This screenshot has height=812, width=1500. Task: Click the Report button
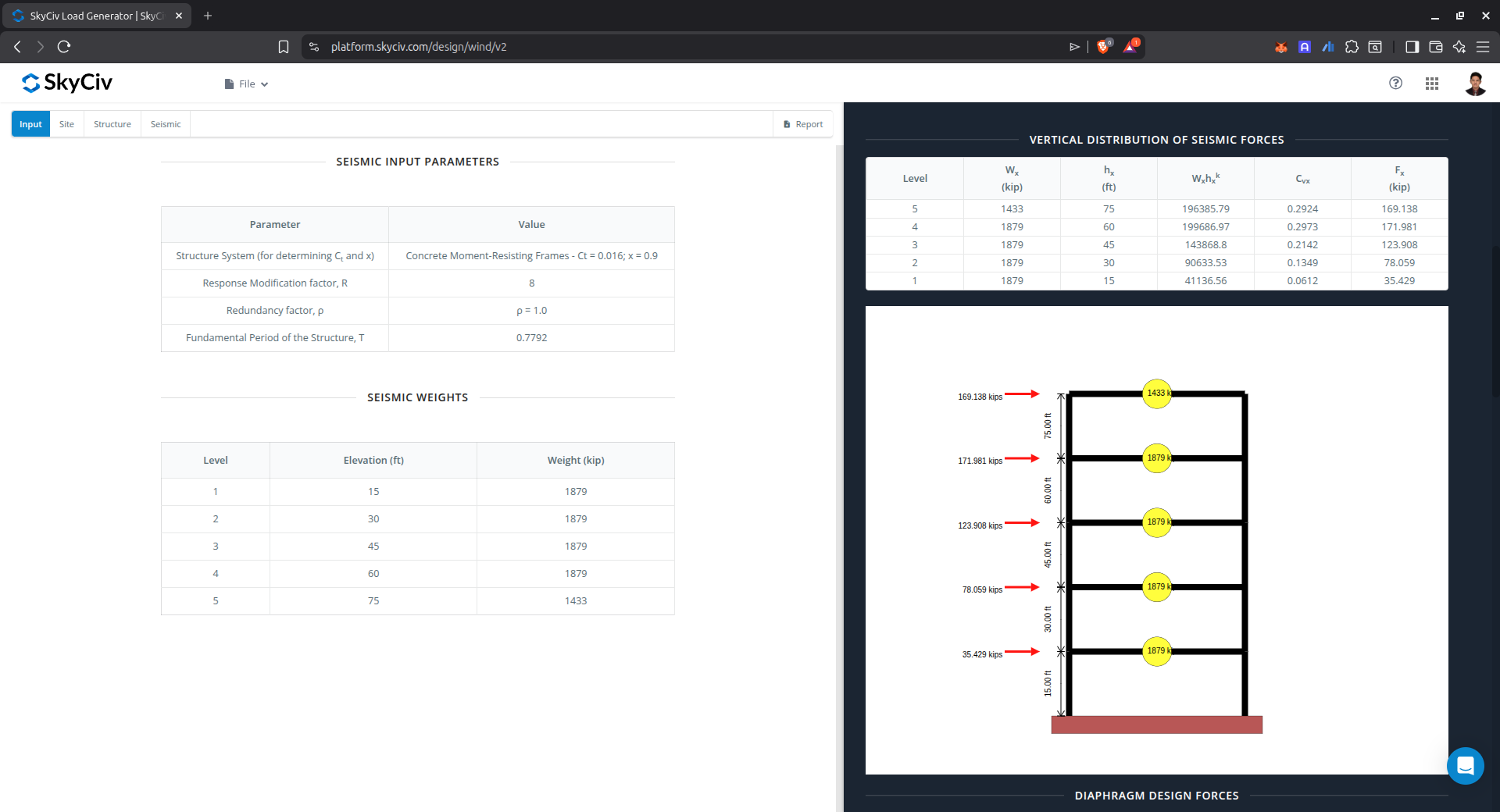803,124
